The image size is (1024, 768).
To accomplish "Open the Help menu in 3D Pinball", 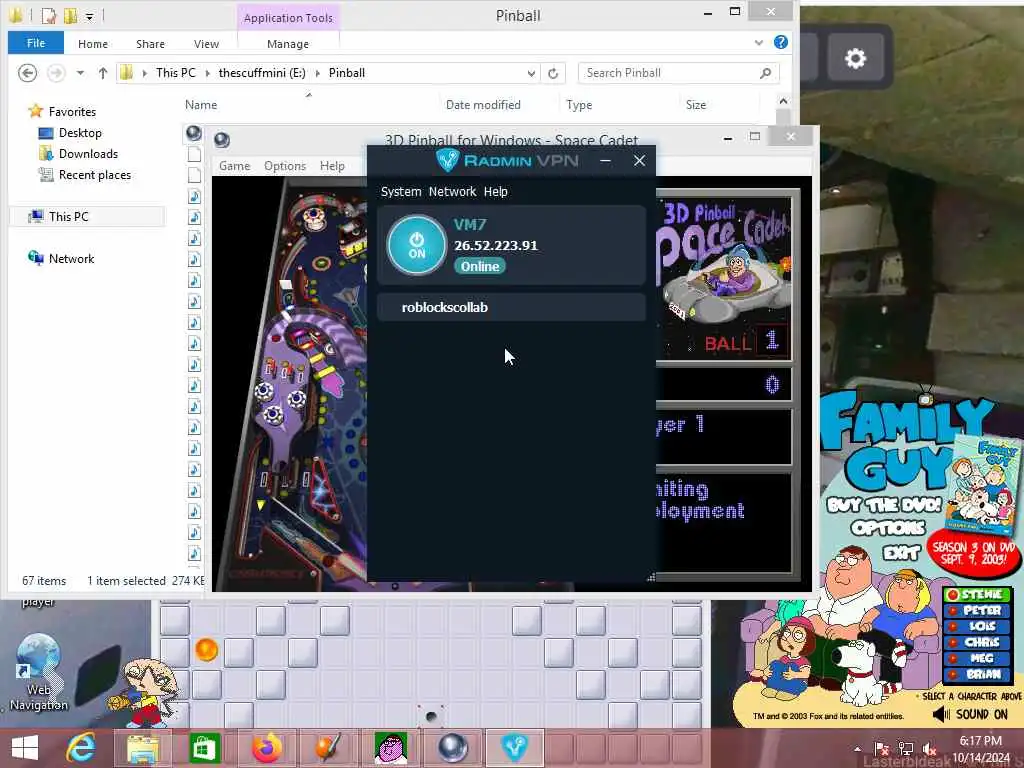I will pyautogui.click(x=332, y=166).
